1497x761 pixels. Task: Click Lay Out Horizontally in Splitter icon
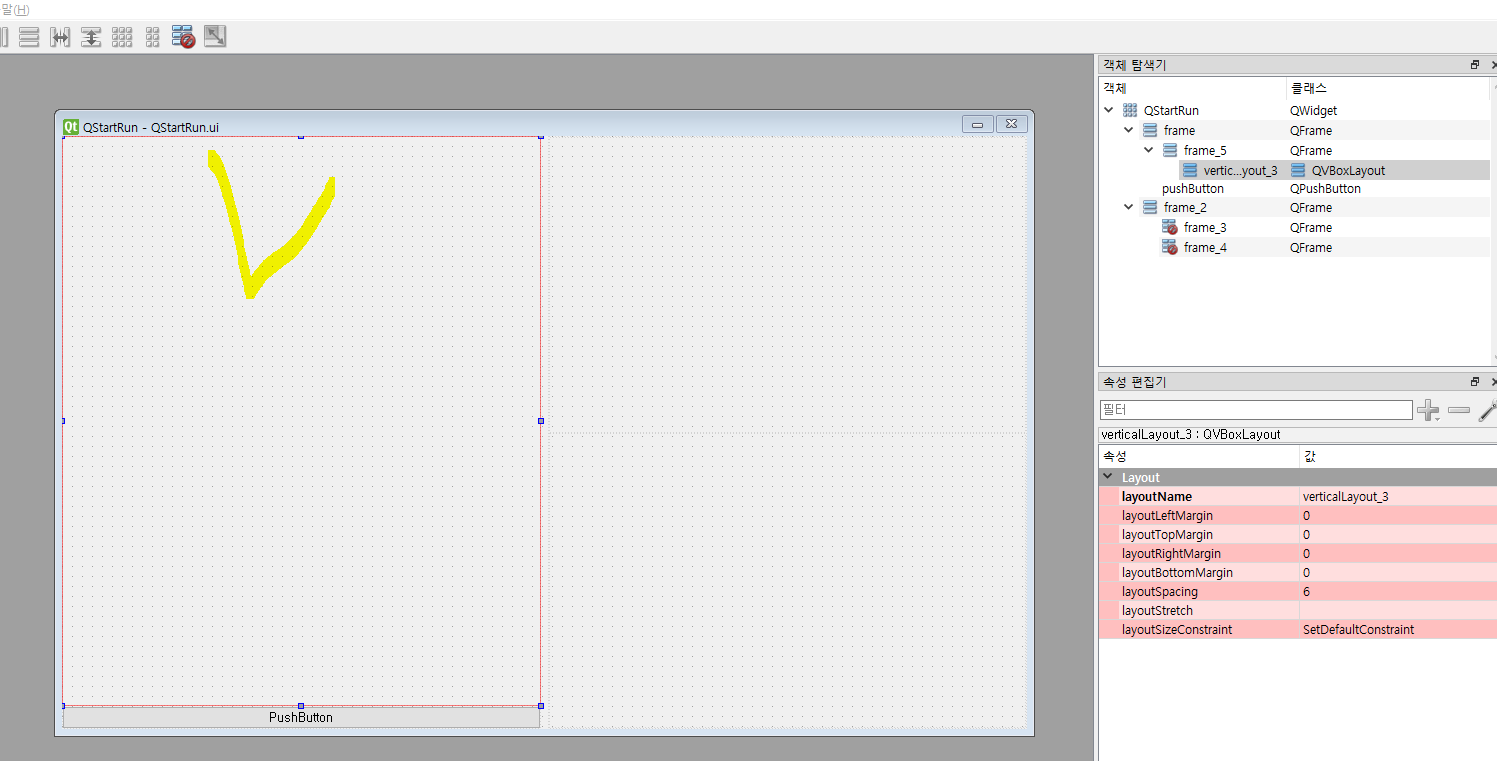tap(60, 37)
